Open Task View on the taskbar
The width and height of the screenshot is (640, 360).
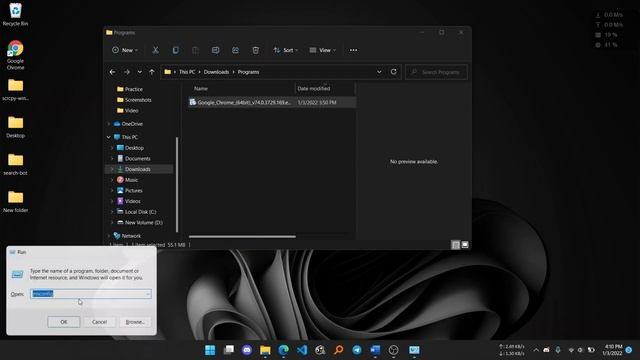point(229,350)
